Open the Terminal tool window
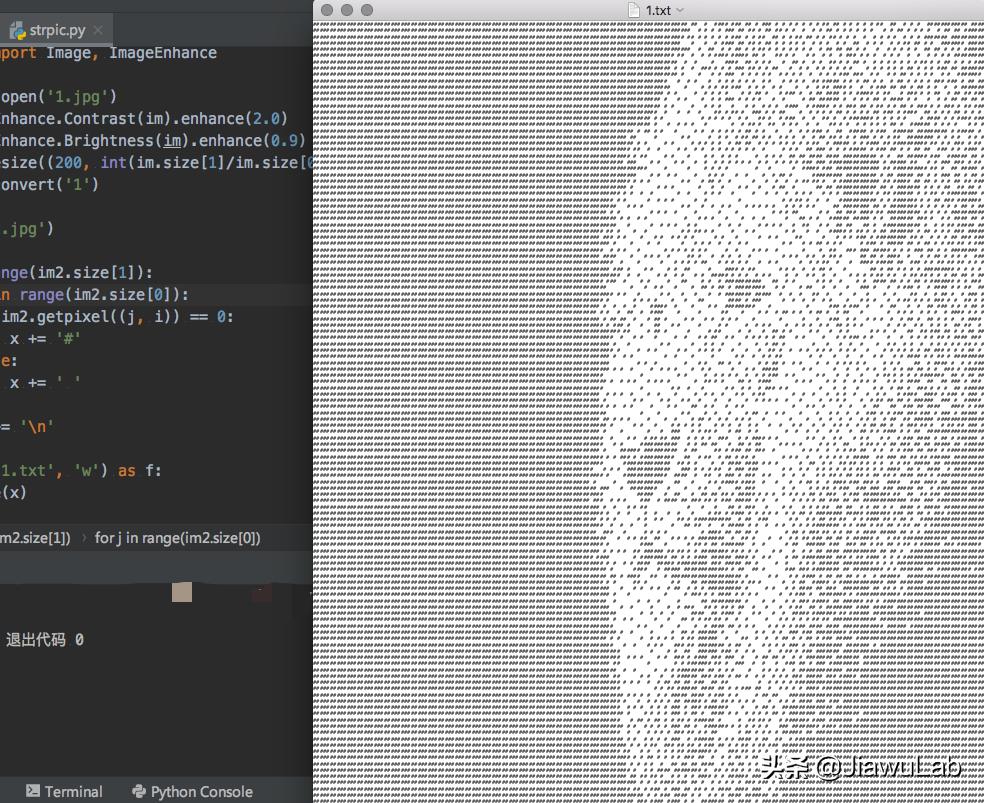Screen dimensions: 984x803 tap(65, 791)
